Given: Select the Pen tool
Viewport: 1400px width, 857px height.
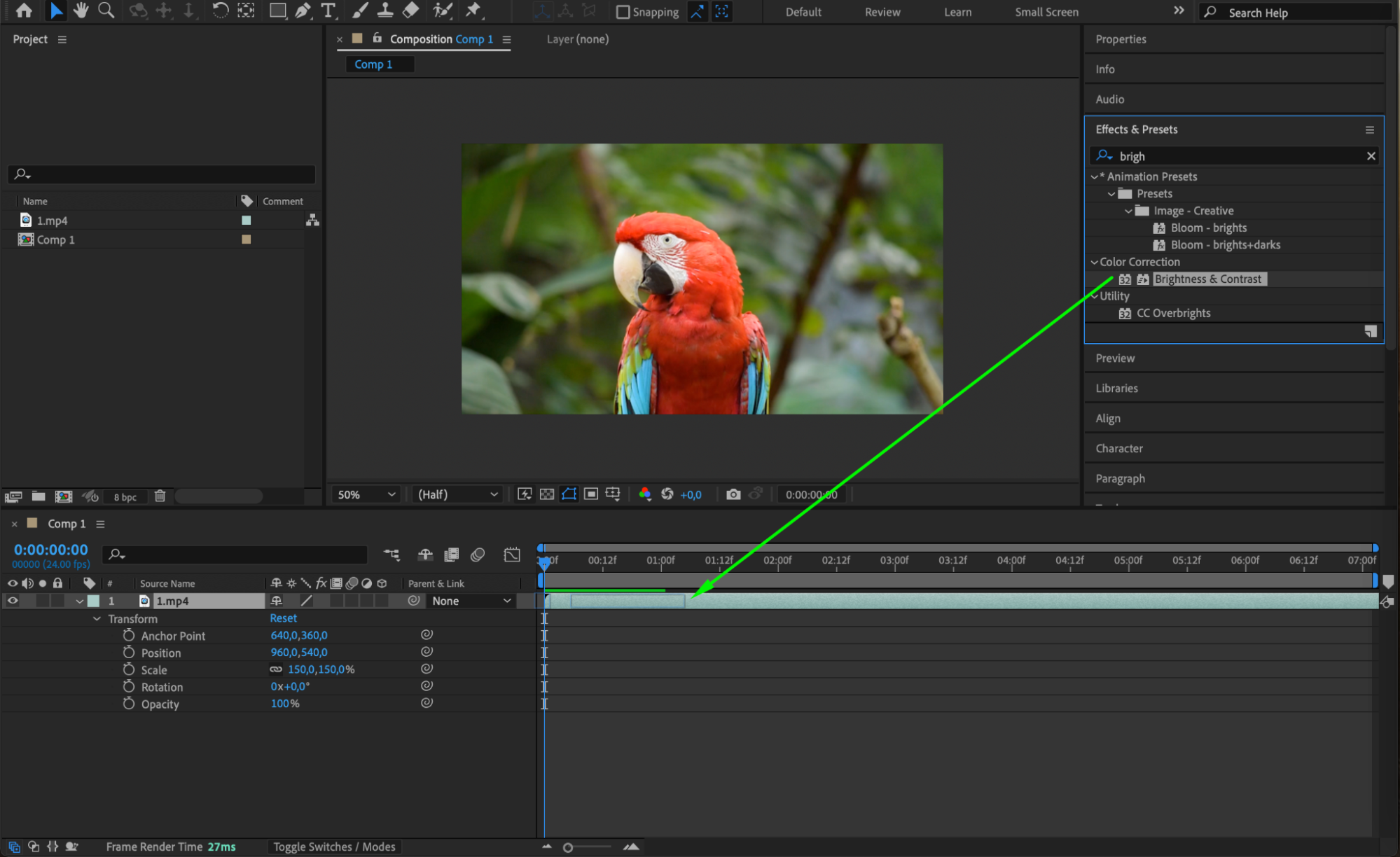Looking at the screenshot, I should tap(303, 11).
